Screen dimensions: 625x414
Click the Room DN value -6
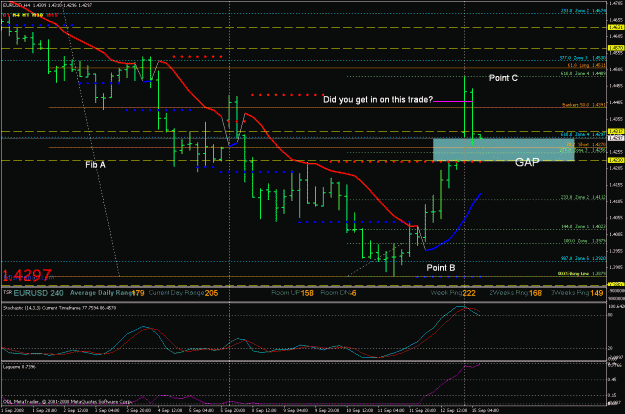(x=352, y=293)
